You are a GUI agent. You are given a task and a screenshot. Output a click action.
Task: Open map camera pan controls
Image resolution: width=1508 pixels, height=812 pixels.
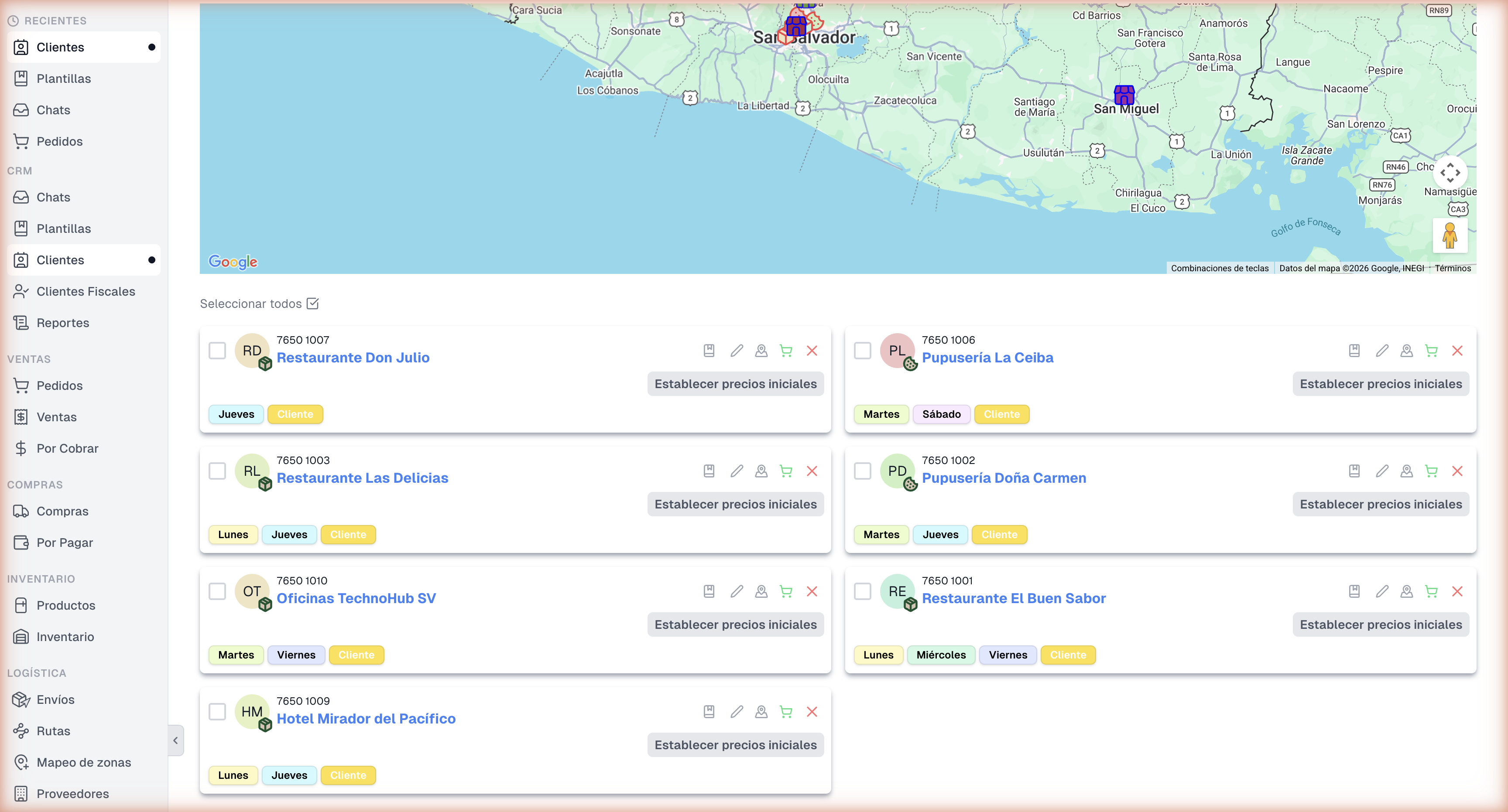(1450, 173)
